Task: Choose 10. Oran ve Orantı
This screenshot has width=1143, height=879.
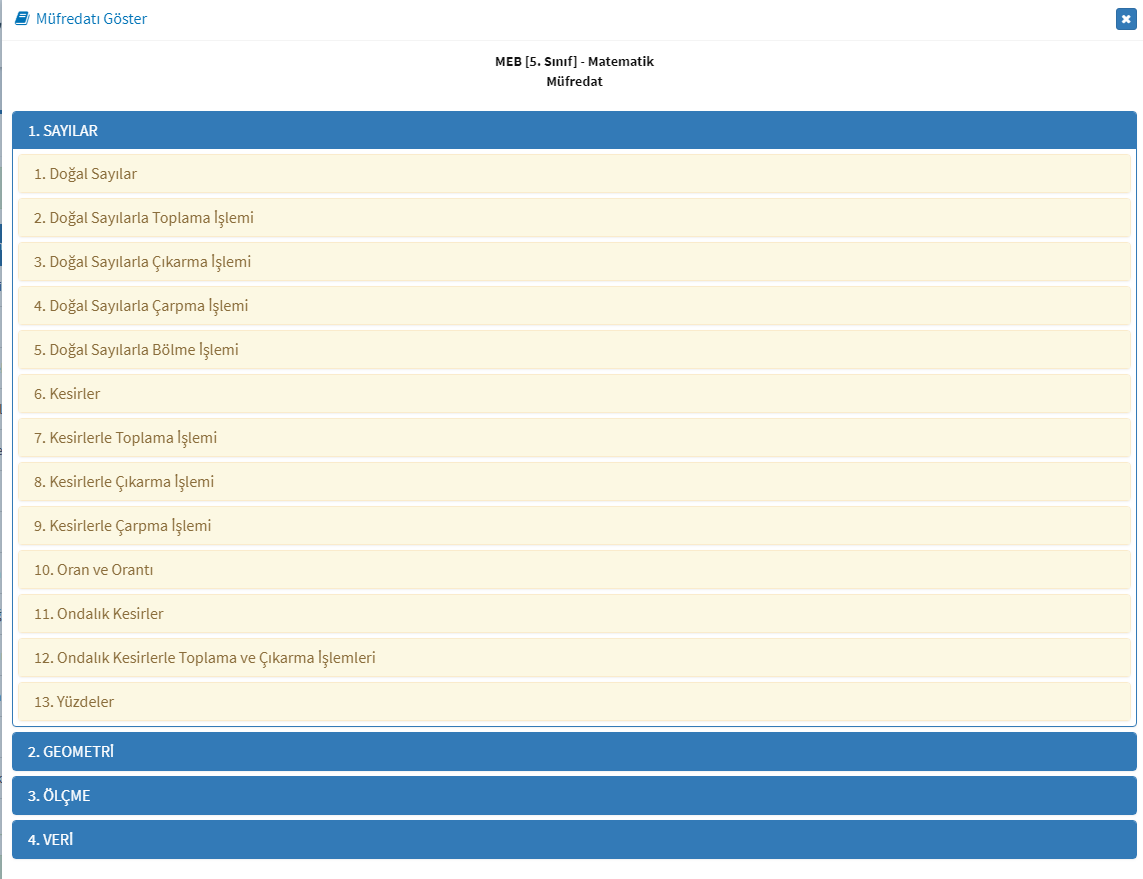Action: (x=574, y=569)
